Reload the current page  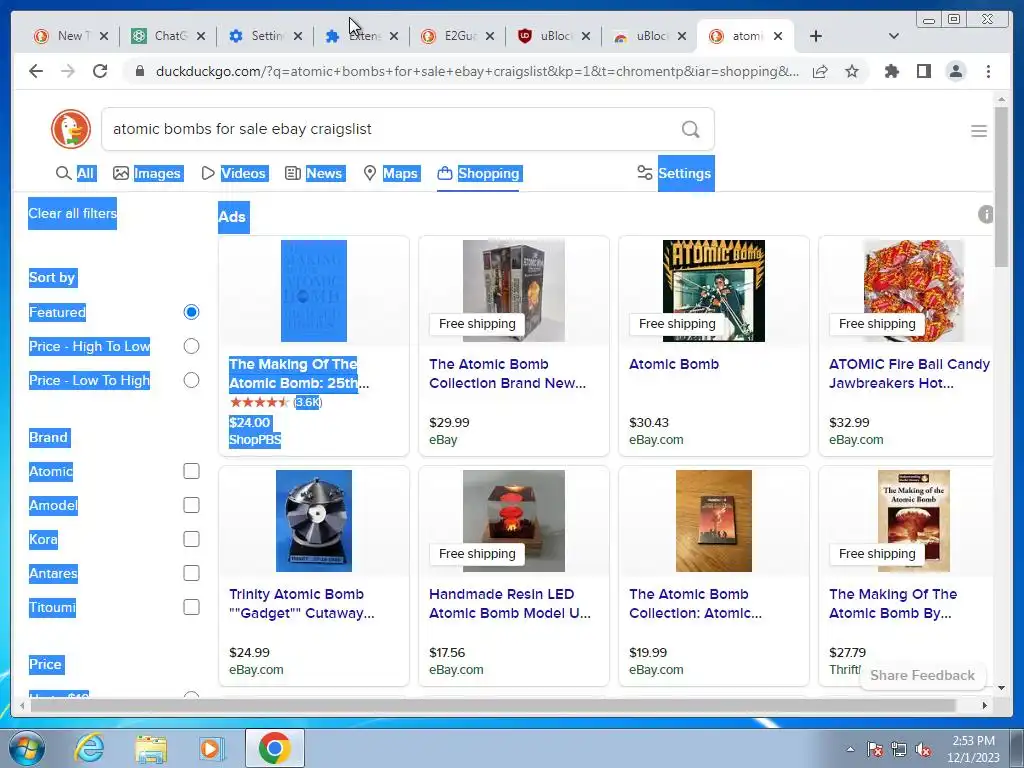[x=100, y=71]
